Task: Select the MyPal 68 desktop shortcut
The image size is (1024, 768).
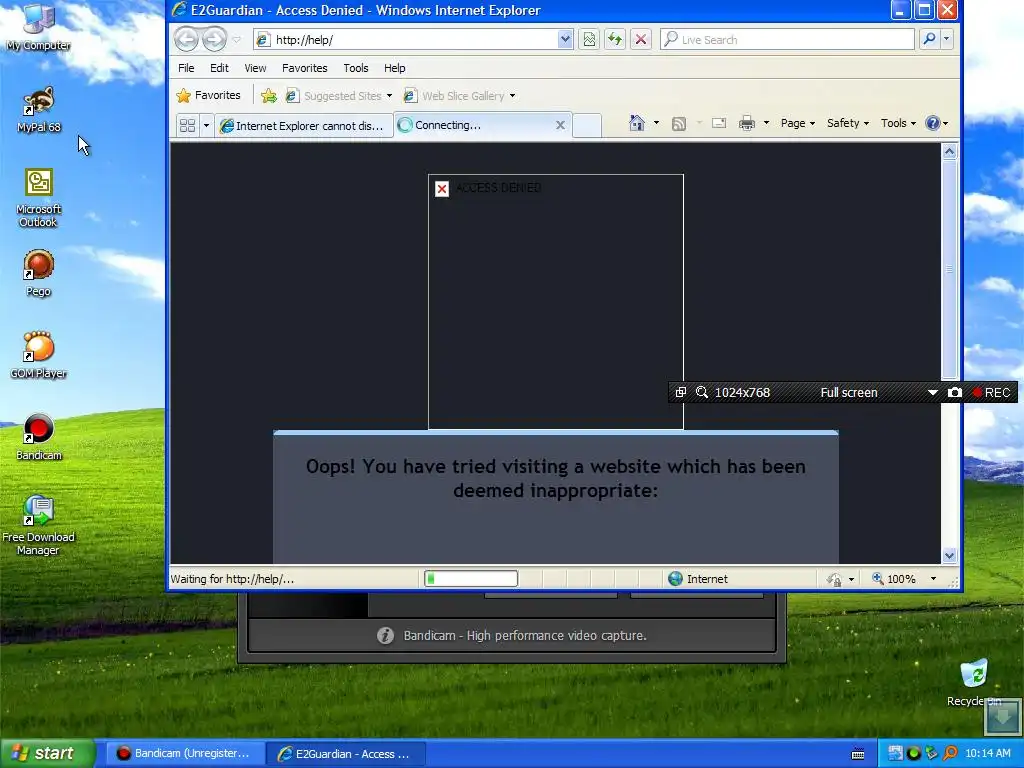Action: click(39, 109)
